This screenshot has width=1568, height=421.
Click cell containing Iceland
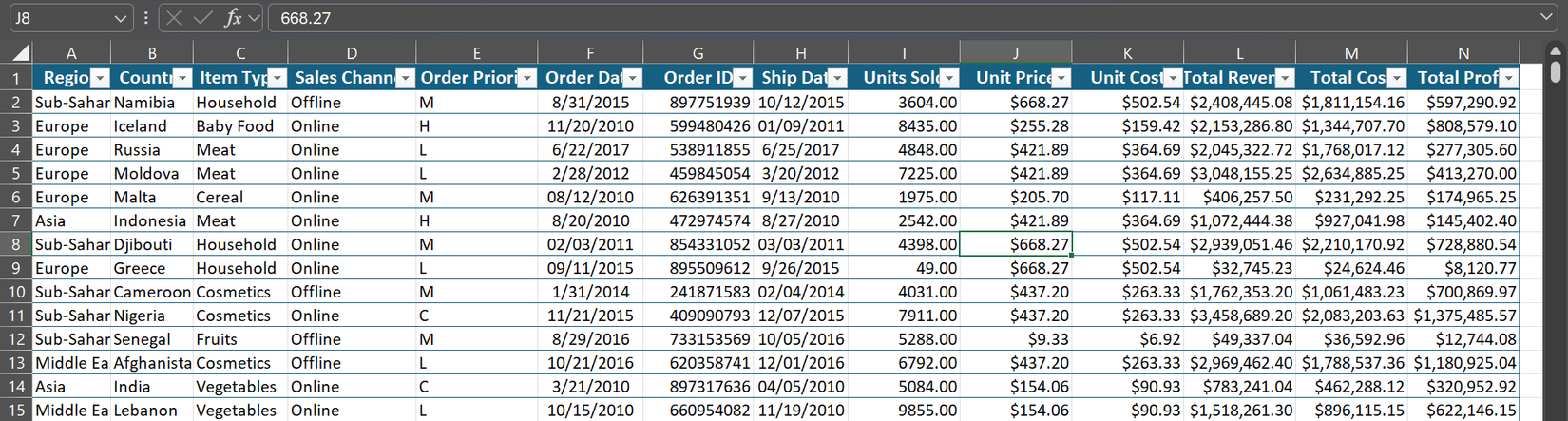(x=152, y=125)
